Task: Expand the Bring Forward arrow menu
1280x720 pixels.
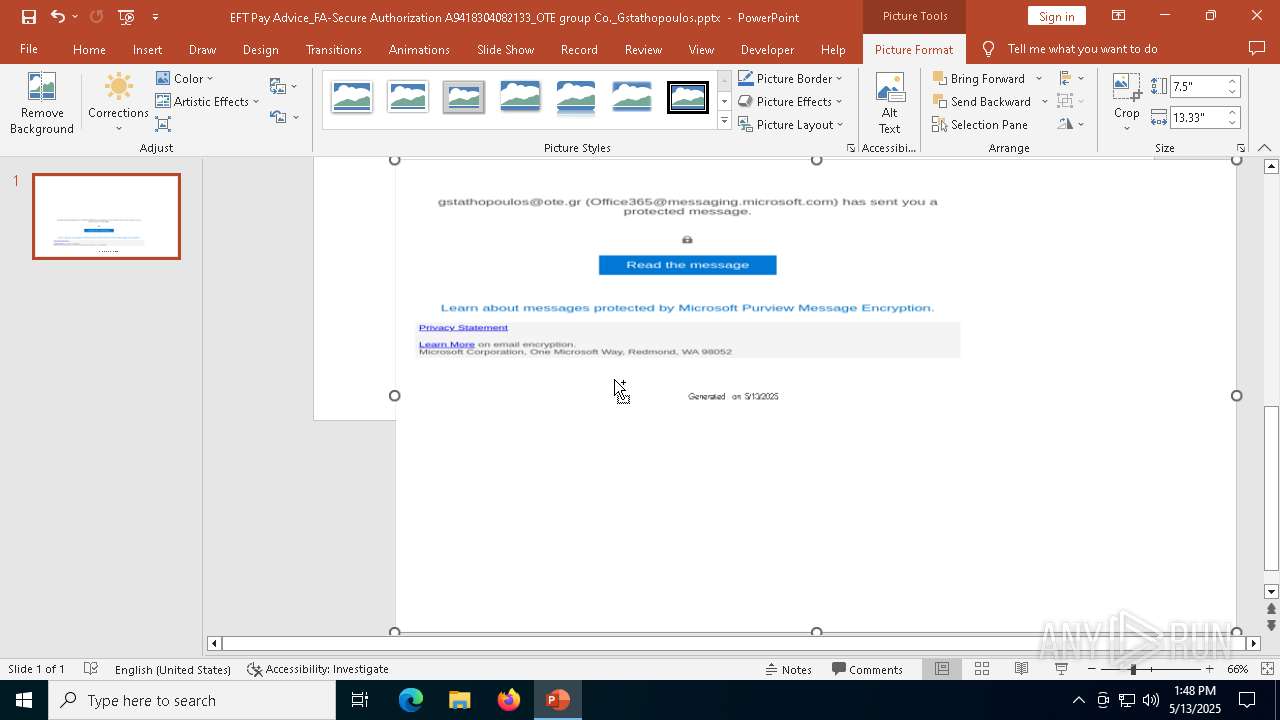Action: point(1038,78)
